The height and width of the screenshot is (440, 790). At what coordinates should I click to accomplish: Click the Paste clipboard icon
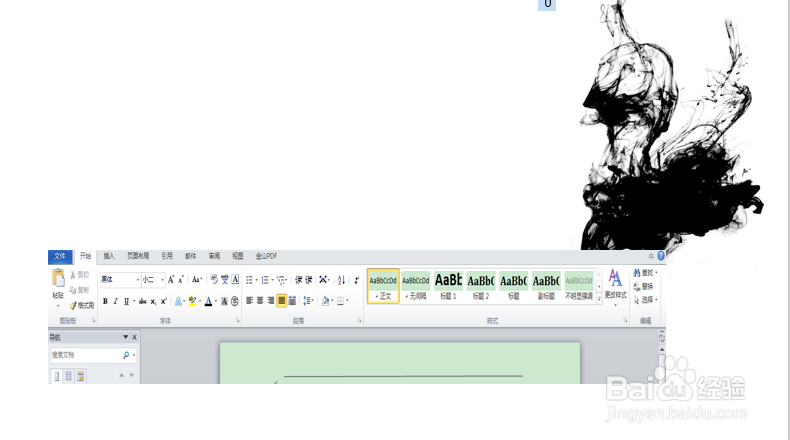58,278
